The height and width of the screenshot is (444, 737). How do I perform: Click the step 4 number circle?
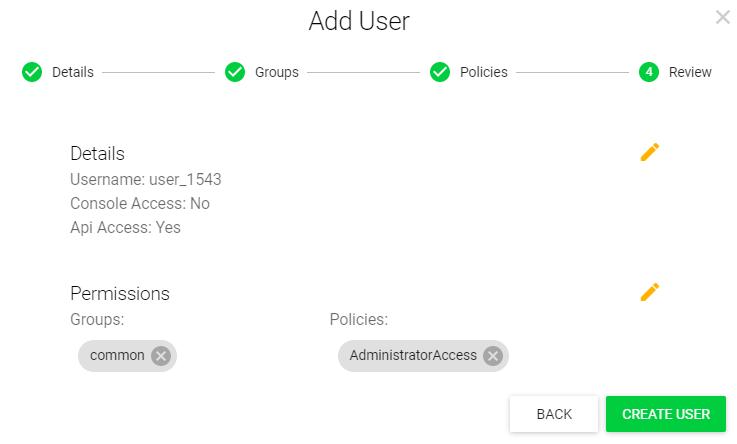pyautogui.click(x=649, y=72)
